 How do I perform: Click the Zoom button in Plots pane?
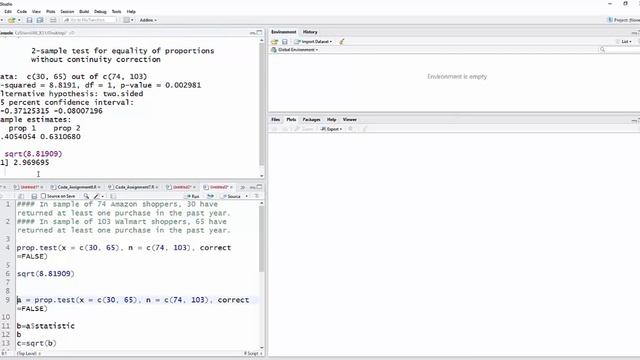pos(304,129)
